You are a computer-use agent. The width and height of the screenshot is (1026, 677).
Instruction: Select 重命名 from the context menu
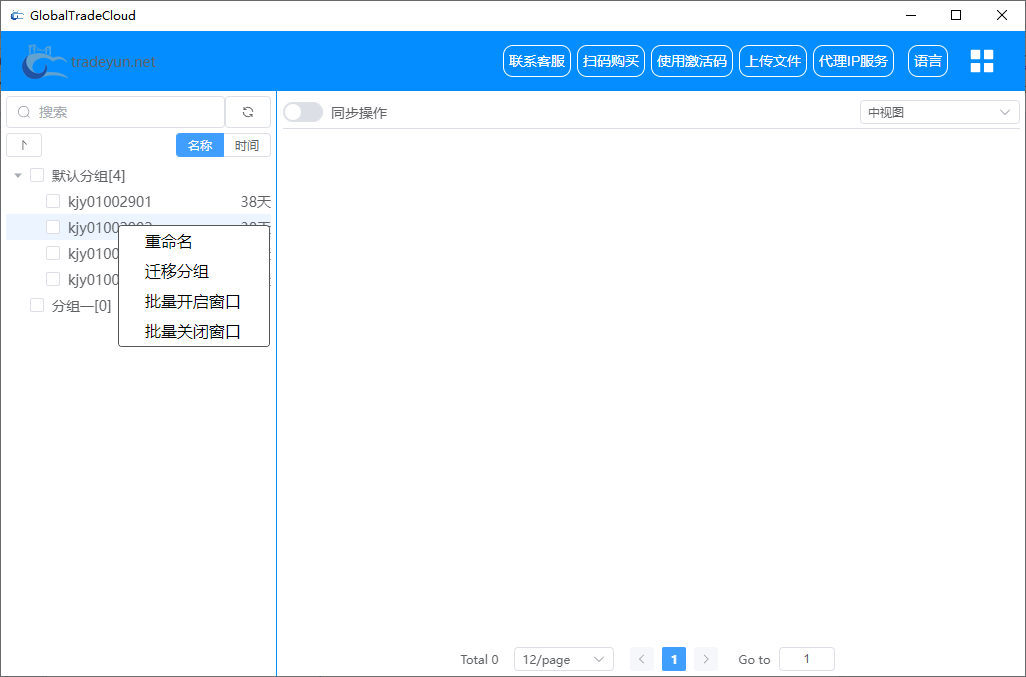coord(167,241)
